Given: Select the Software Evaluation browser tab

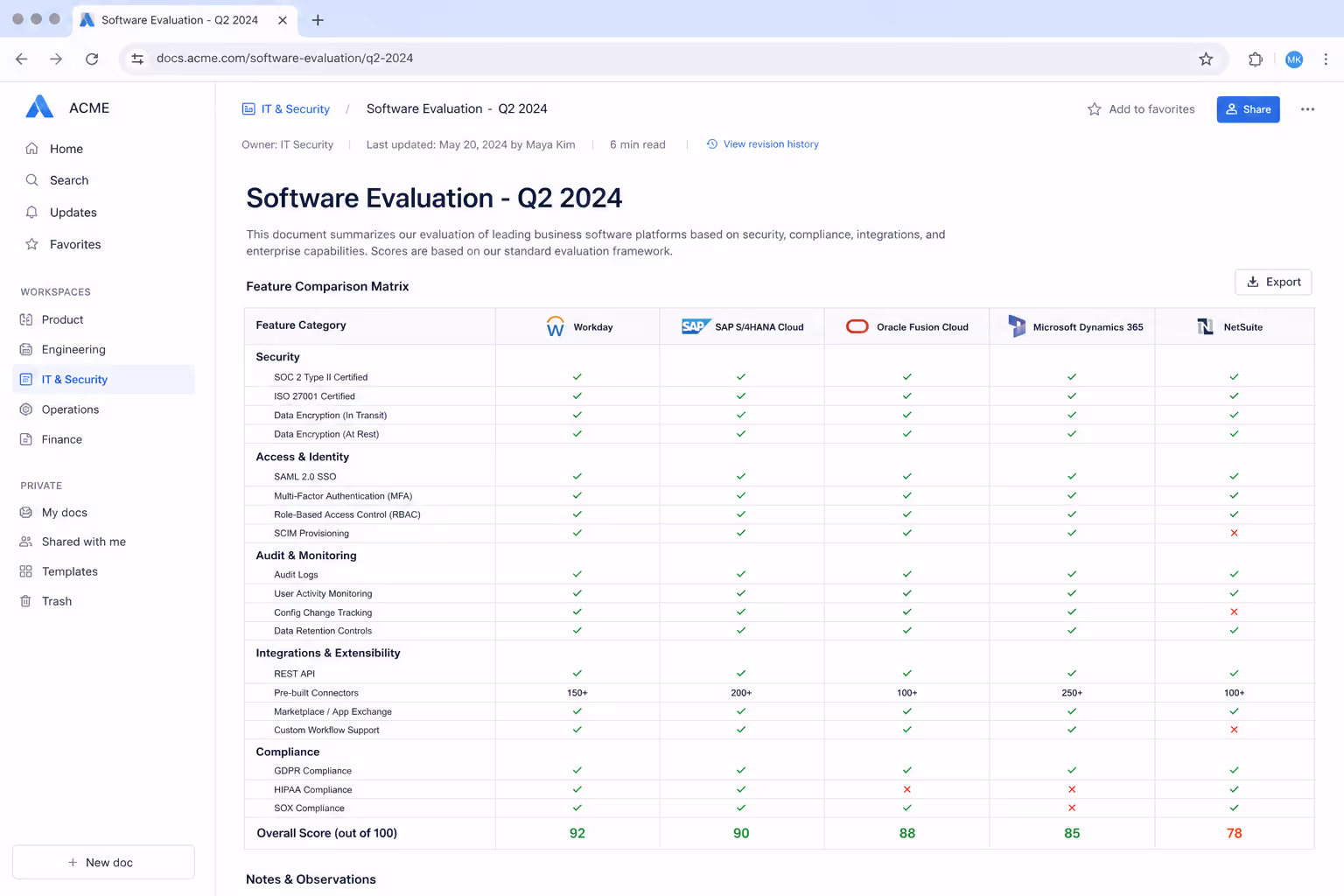Looking at the screenshot, I should tap(185, 19).
